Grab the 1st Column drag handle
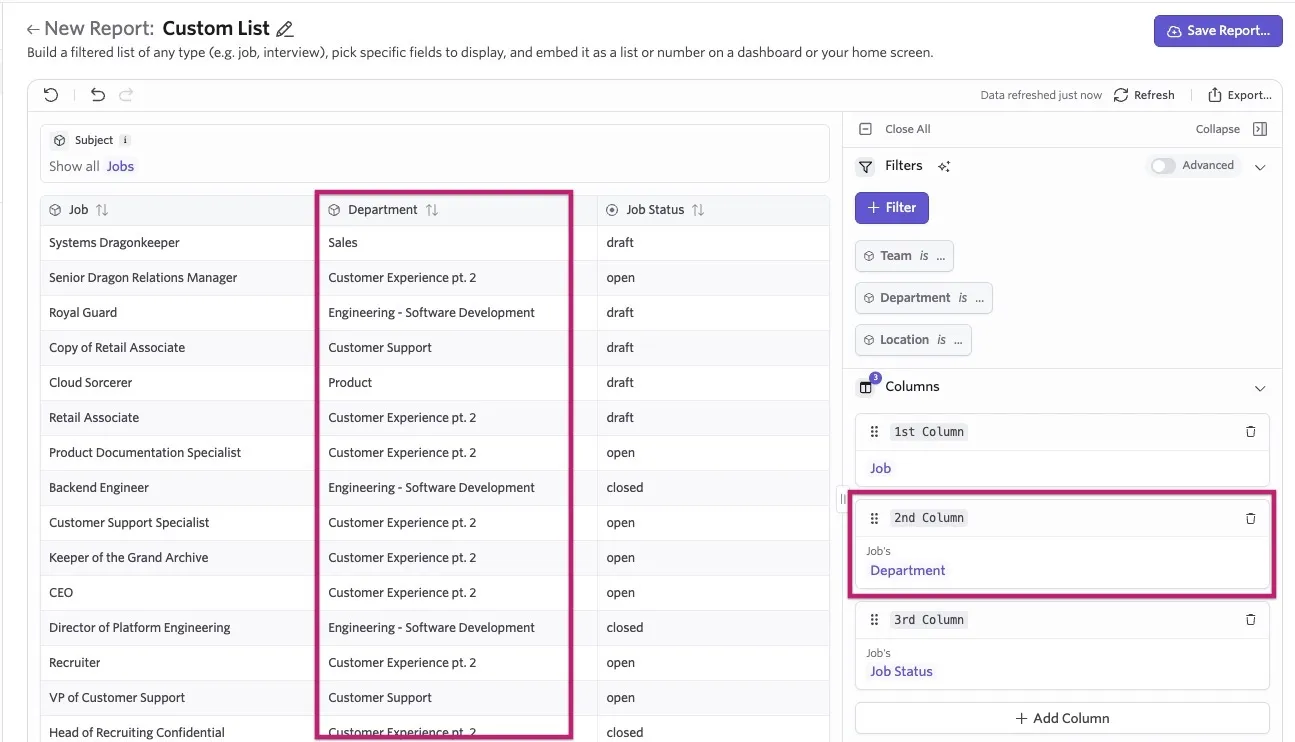The image size is (1295, 742). point(874,432)
